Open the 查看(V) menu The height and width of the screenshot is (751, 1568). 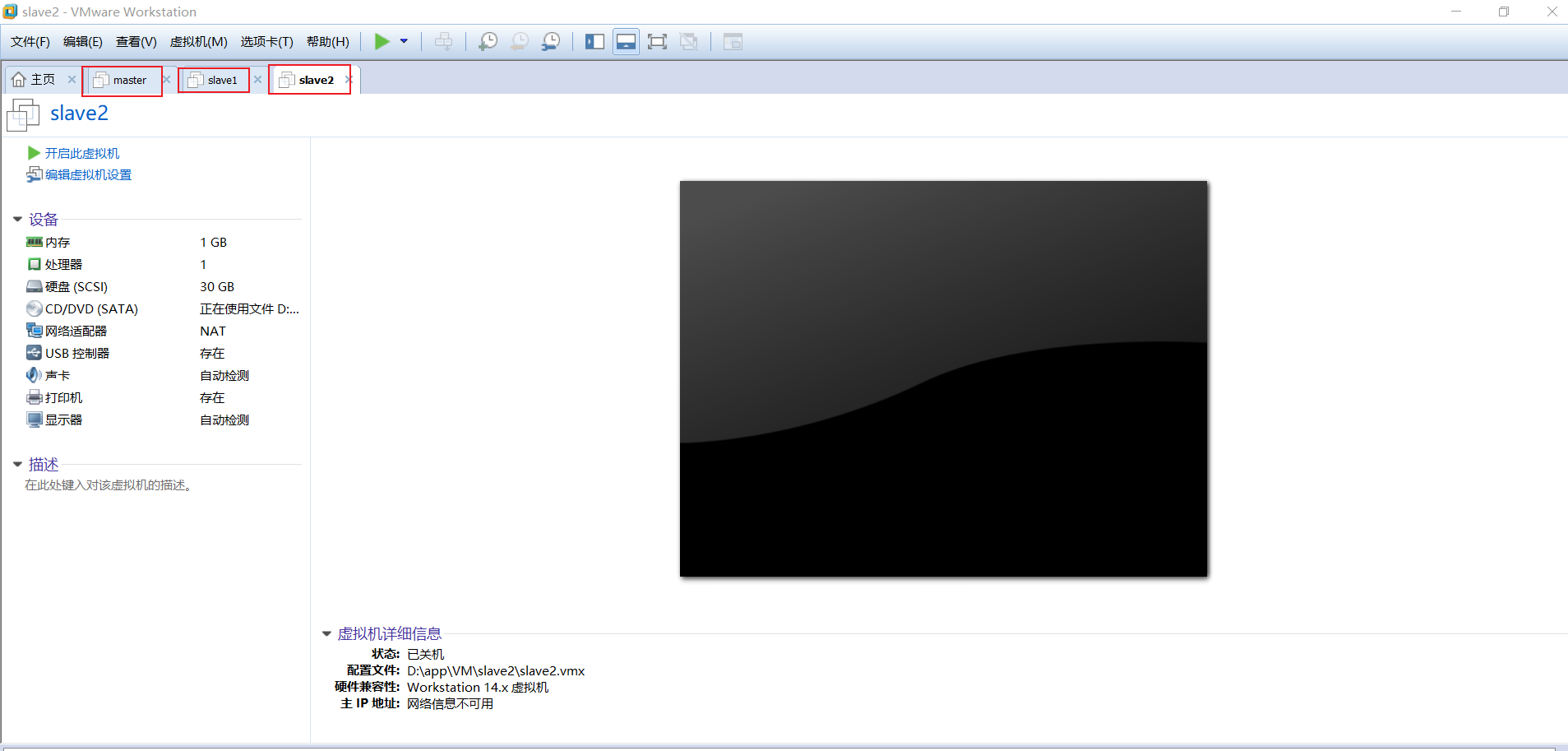click(x=136, y=42)
